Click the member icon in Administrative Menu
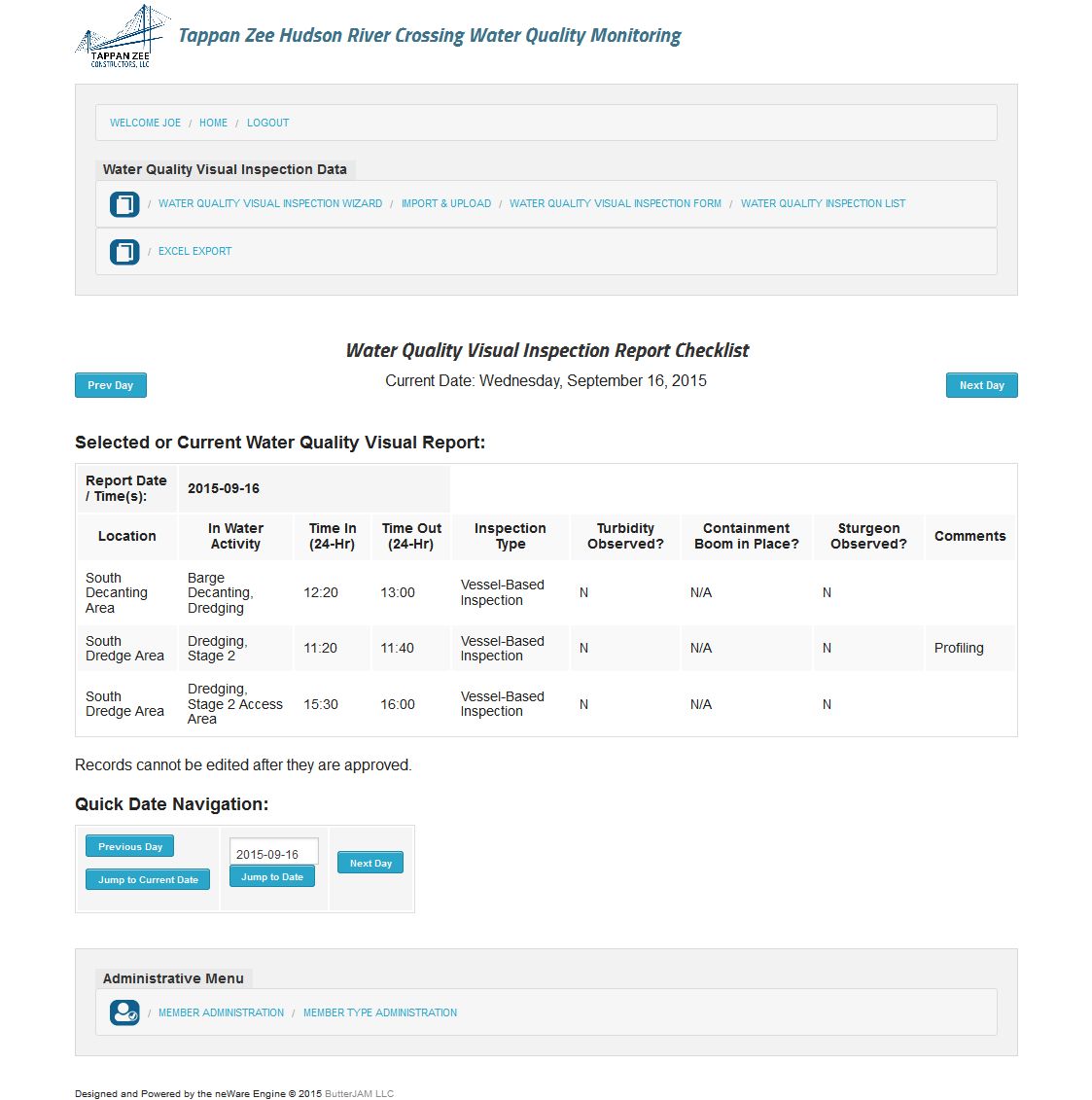This screenshot has width=1092, height=1100. coord(124,1012)
